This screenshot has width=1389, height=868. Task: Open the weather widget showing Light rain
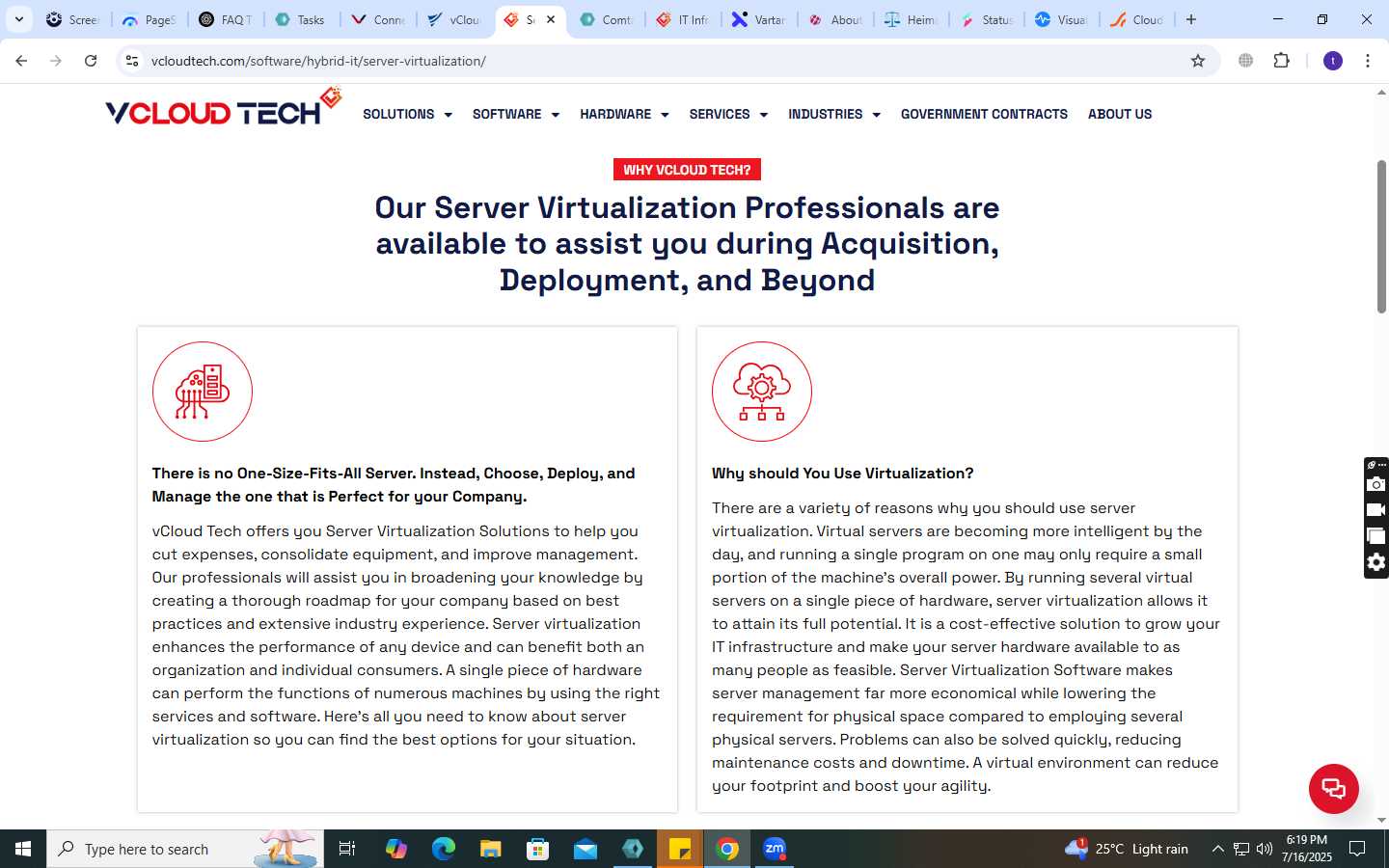click(1127, 849)
